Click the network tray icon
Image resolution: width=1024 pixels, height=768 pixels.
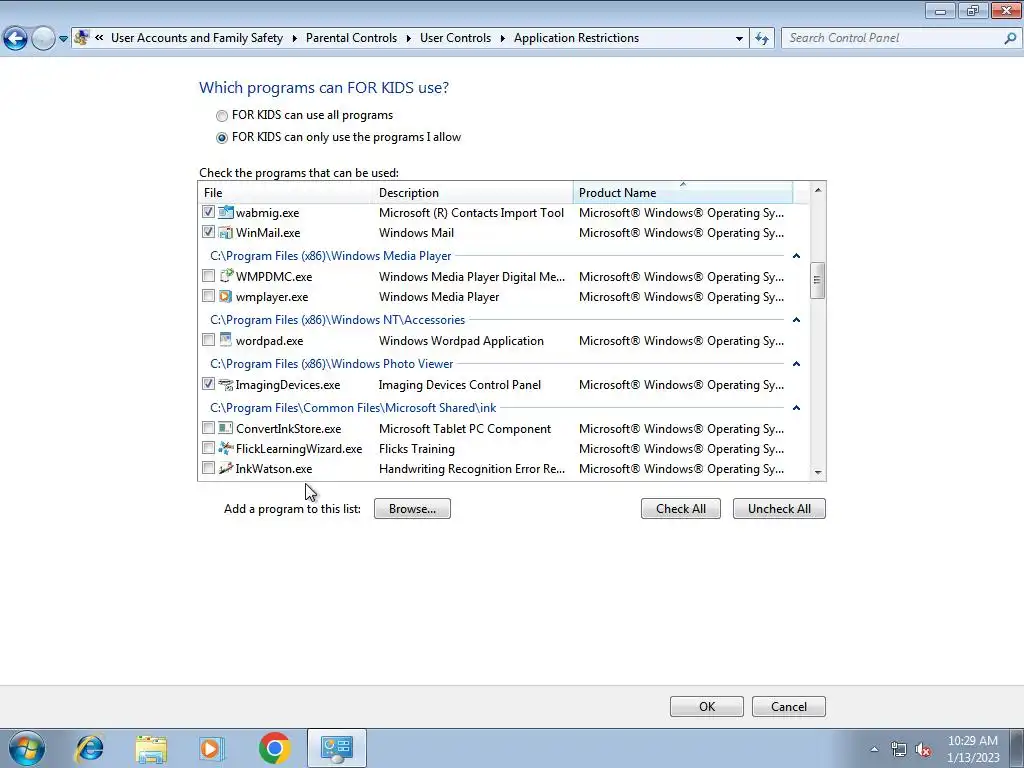tap(899, 750)
